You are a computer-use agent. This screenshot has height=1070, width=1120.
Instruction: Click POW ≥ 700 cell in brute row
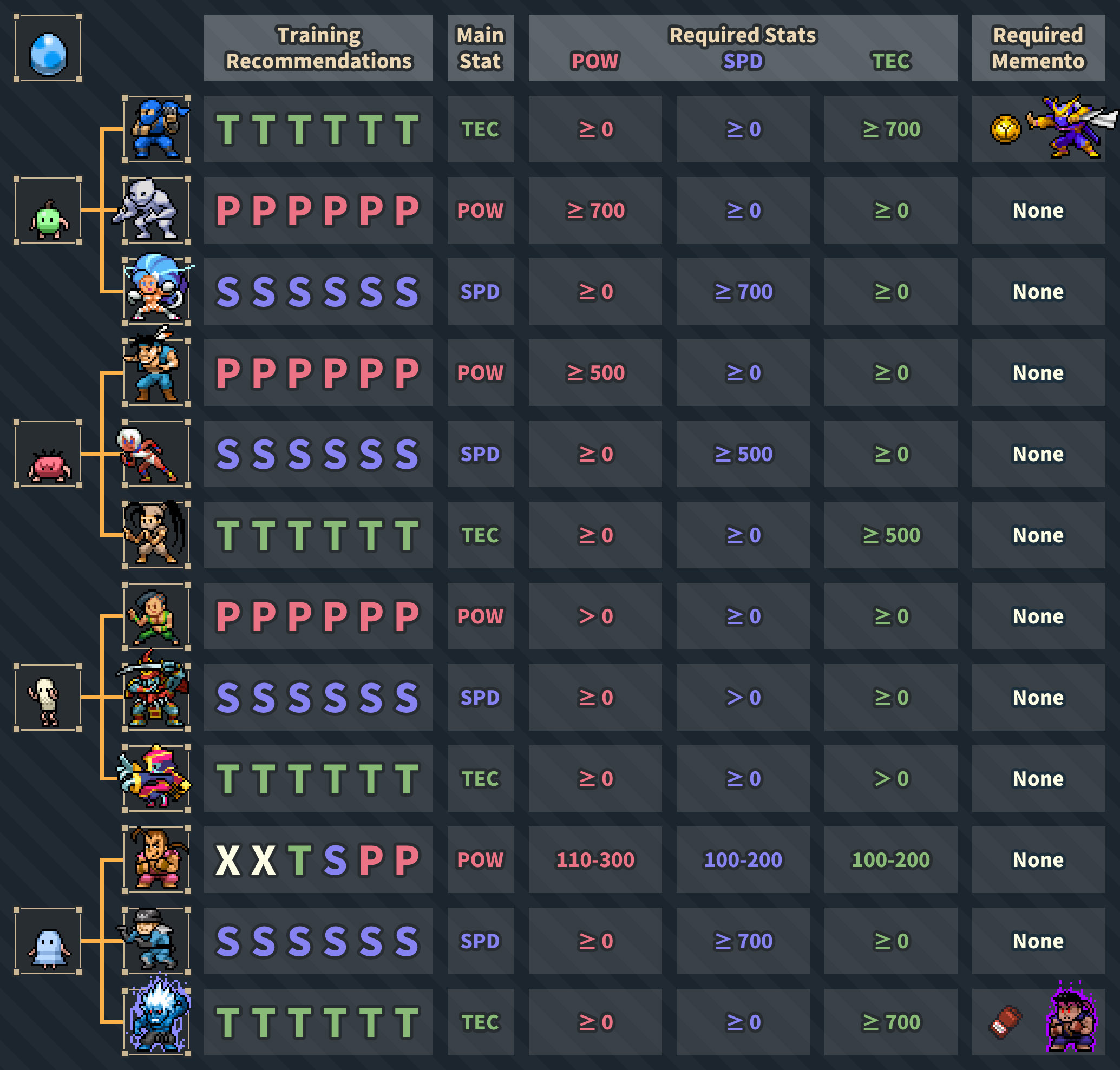pos(595,211)
